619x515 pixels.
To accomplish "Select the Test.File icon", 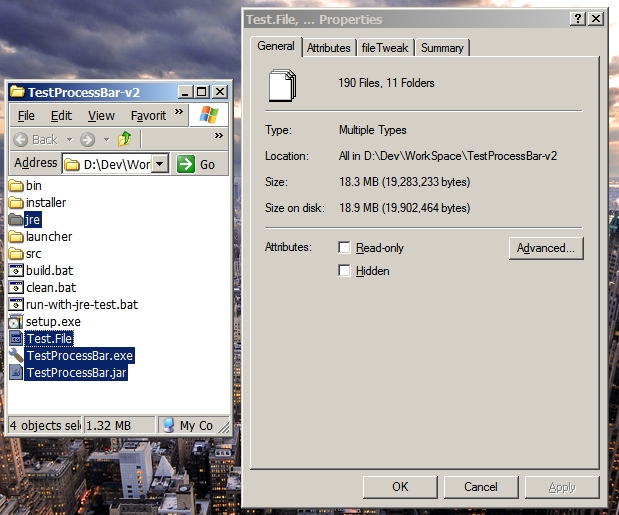I will coord(16,339).
